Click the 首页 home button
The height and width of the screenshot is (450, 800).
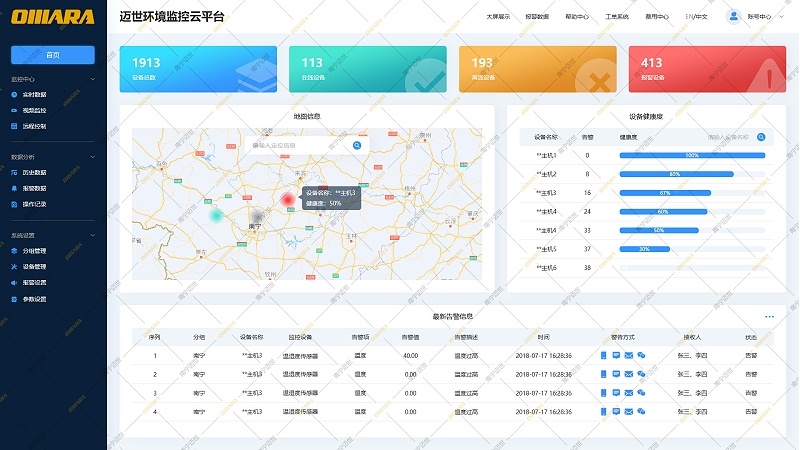(53, 55)
